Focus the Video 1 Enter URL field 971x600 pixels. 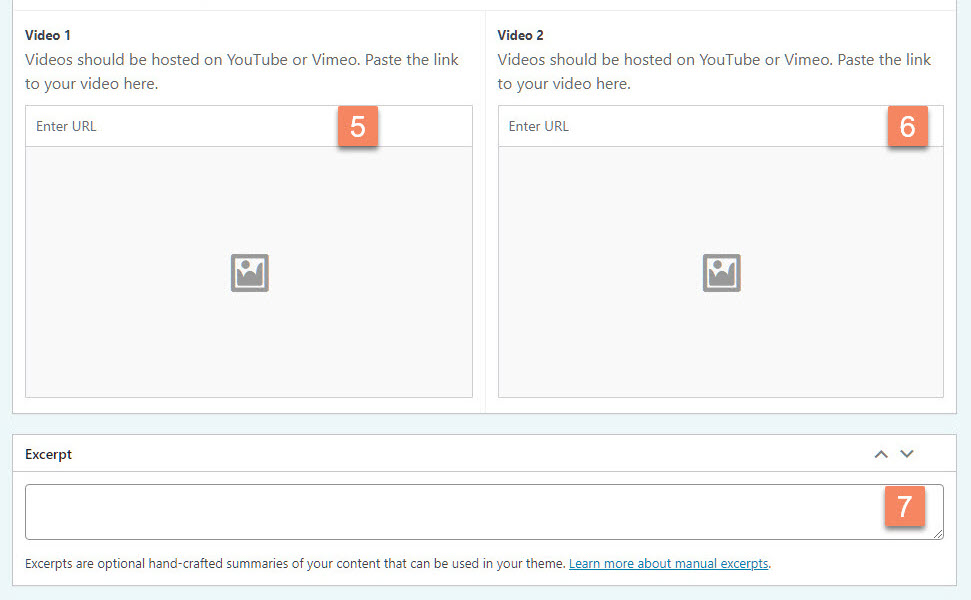point(180,127)
